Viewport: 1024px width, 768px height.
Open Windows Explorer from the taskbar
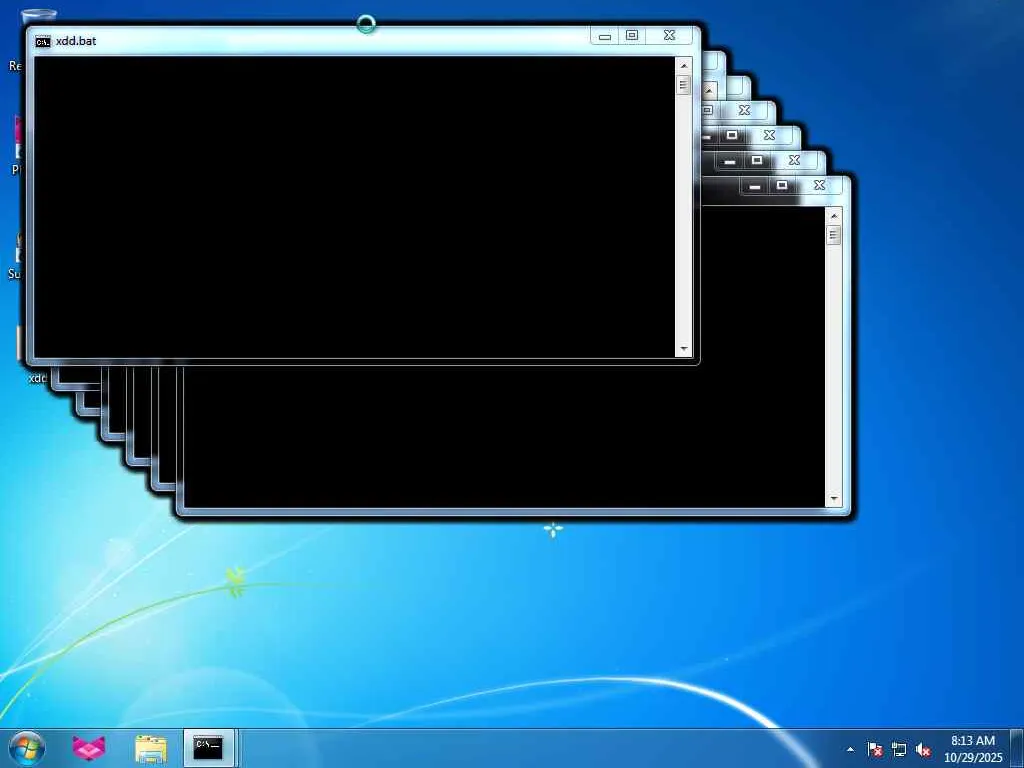(x=151, y=748)
